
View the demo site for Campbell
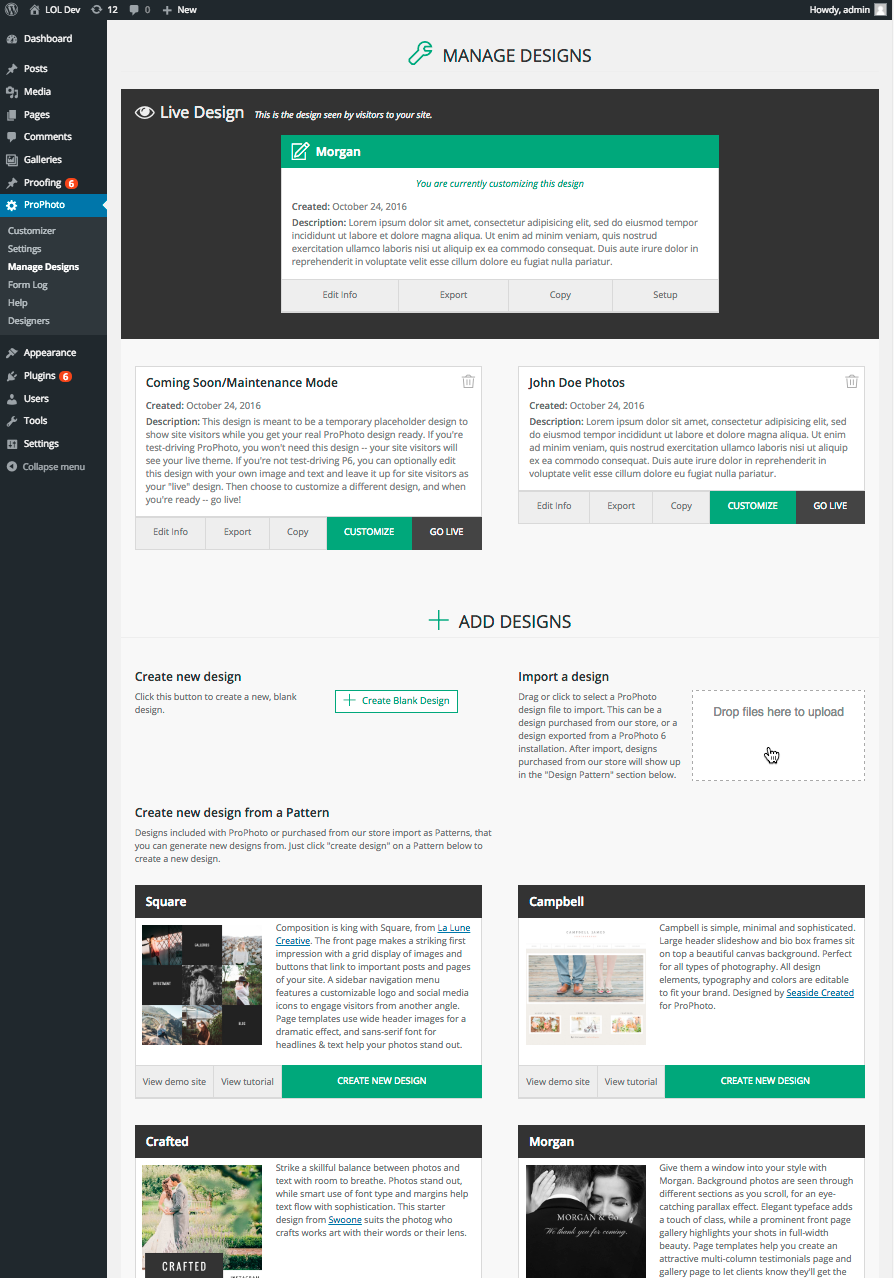click(558, 1082)
